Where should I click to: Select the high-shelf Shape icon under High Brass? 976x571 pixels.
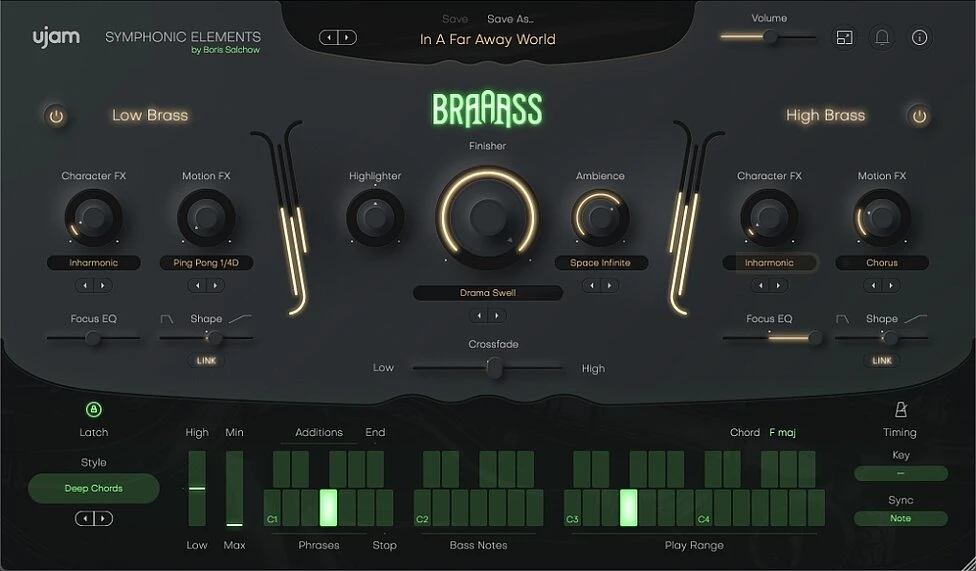pyautogui.click(x=915, y=319)
